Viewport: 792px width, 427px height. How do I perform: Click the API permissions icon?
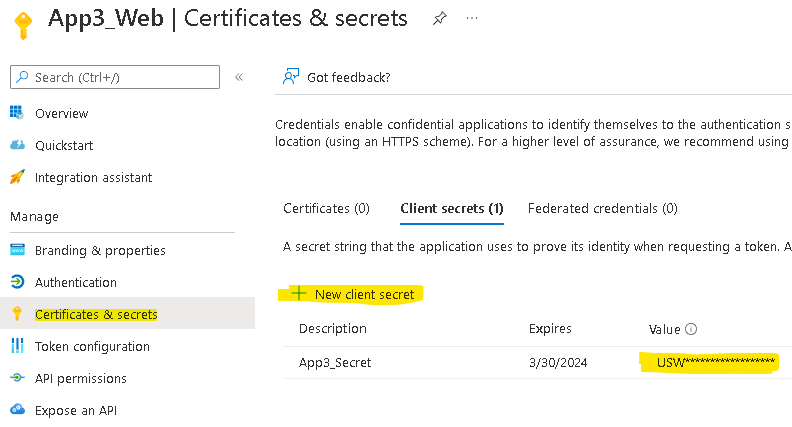click(17, 377)
